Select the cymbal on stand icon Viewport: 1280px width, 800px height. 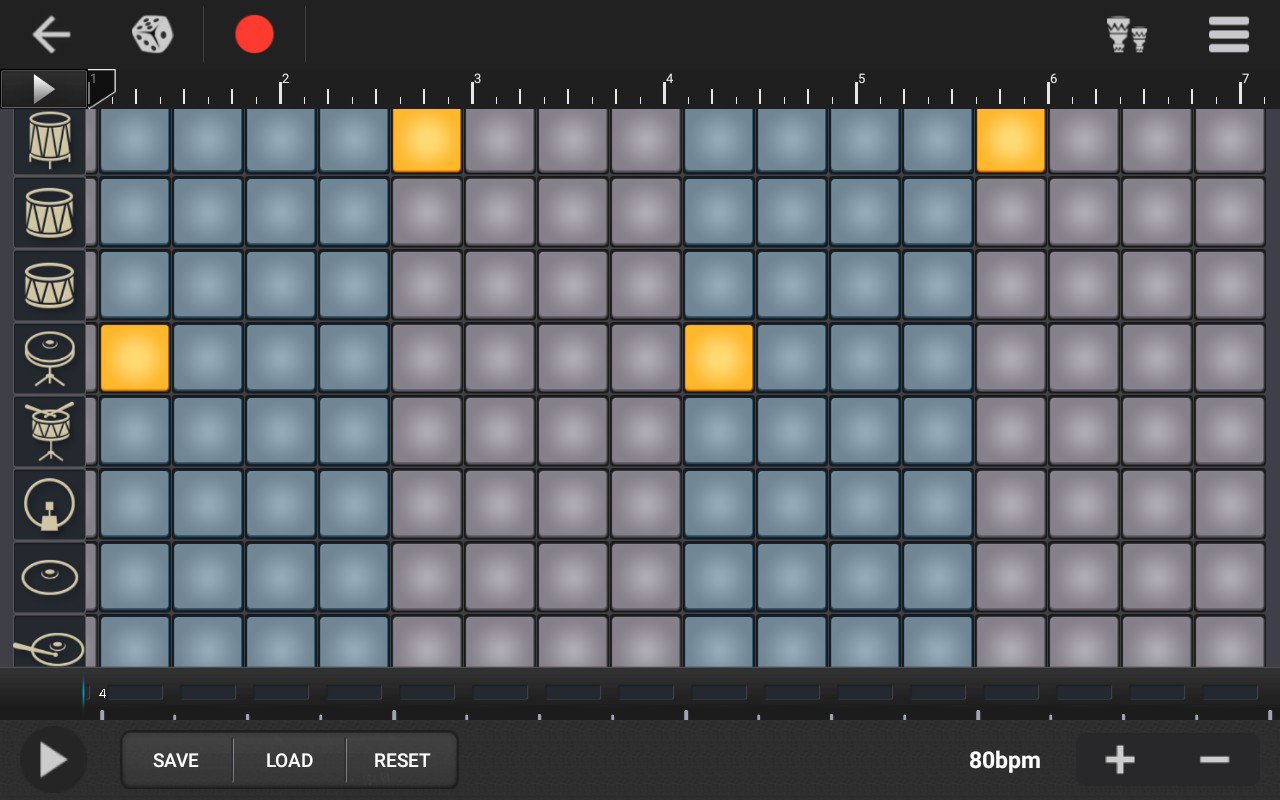pos(49,358)
